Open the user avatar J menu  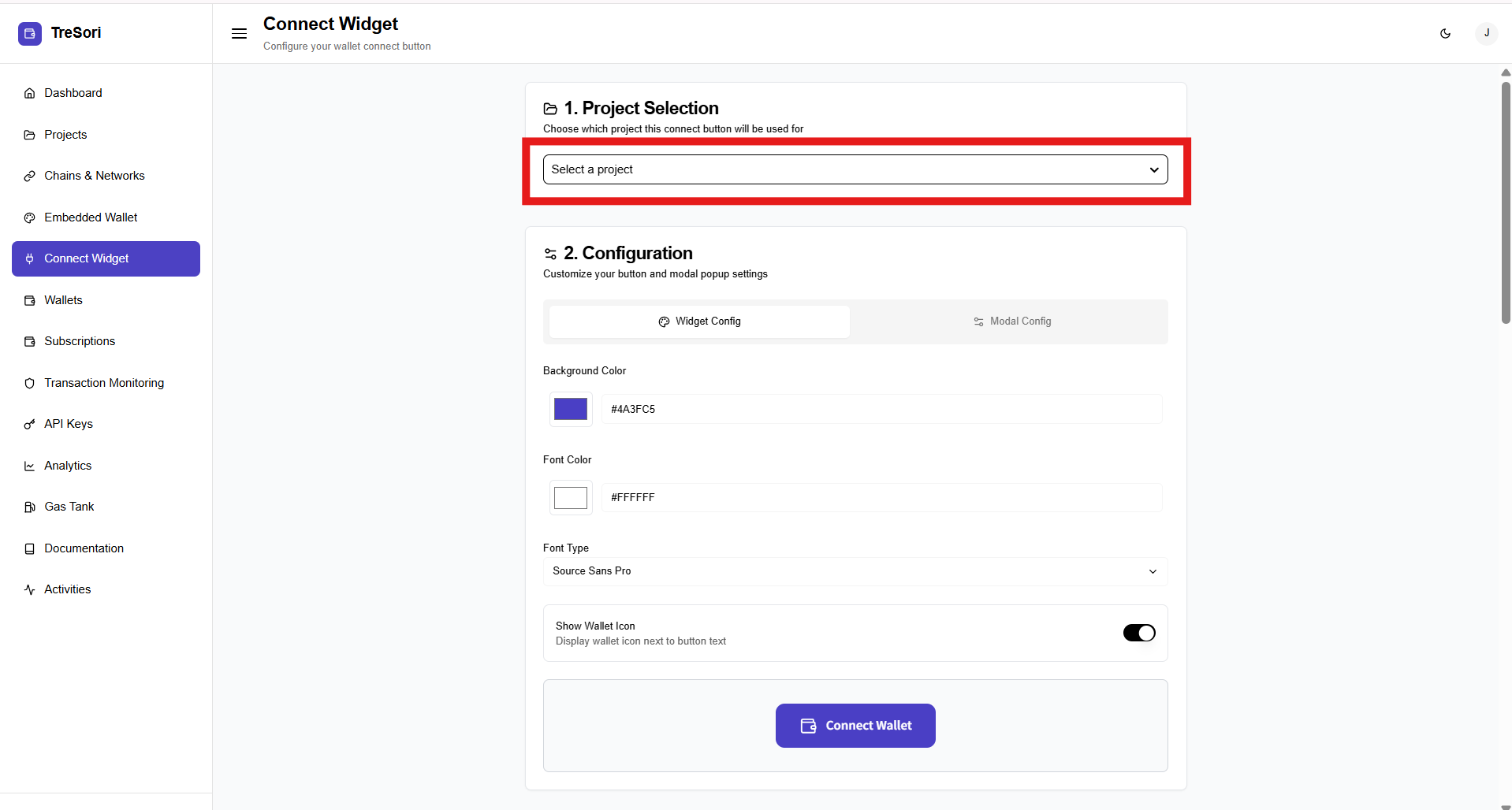[1486, 33]
